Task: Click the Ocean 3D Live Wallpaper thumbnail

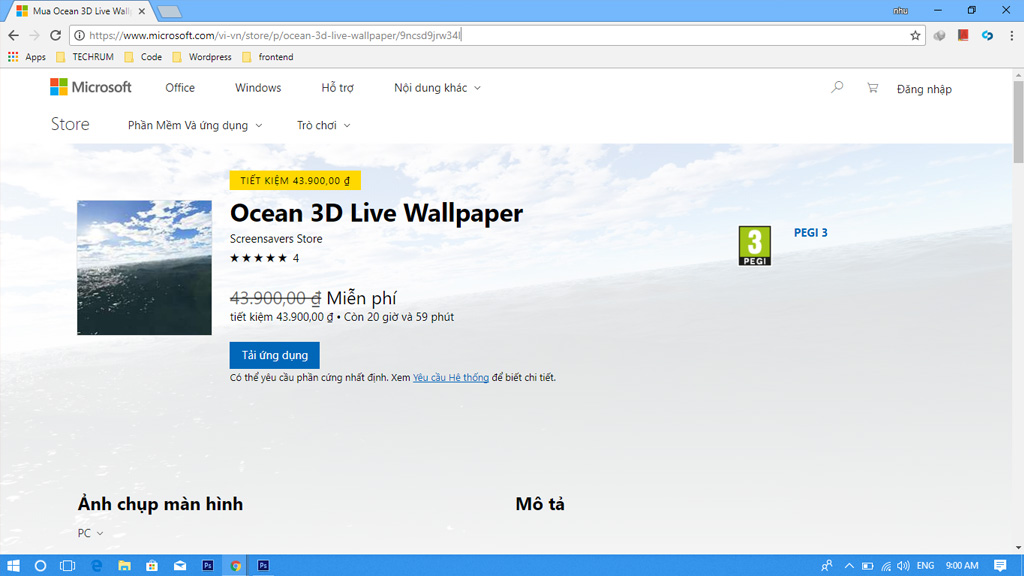Action: pyautogui.click(x=144, y=268)
